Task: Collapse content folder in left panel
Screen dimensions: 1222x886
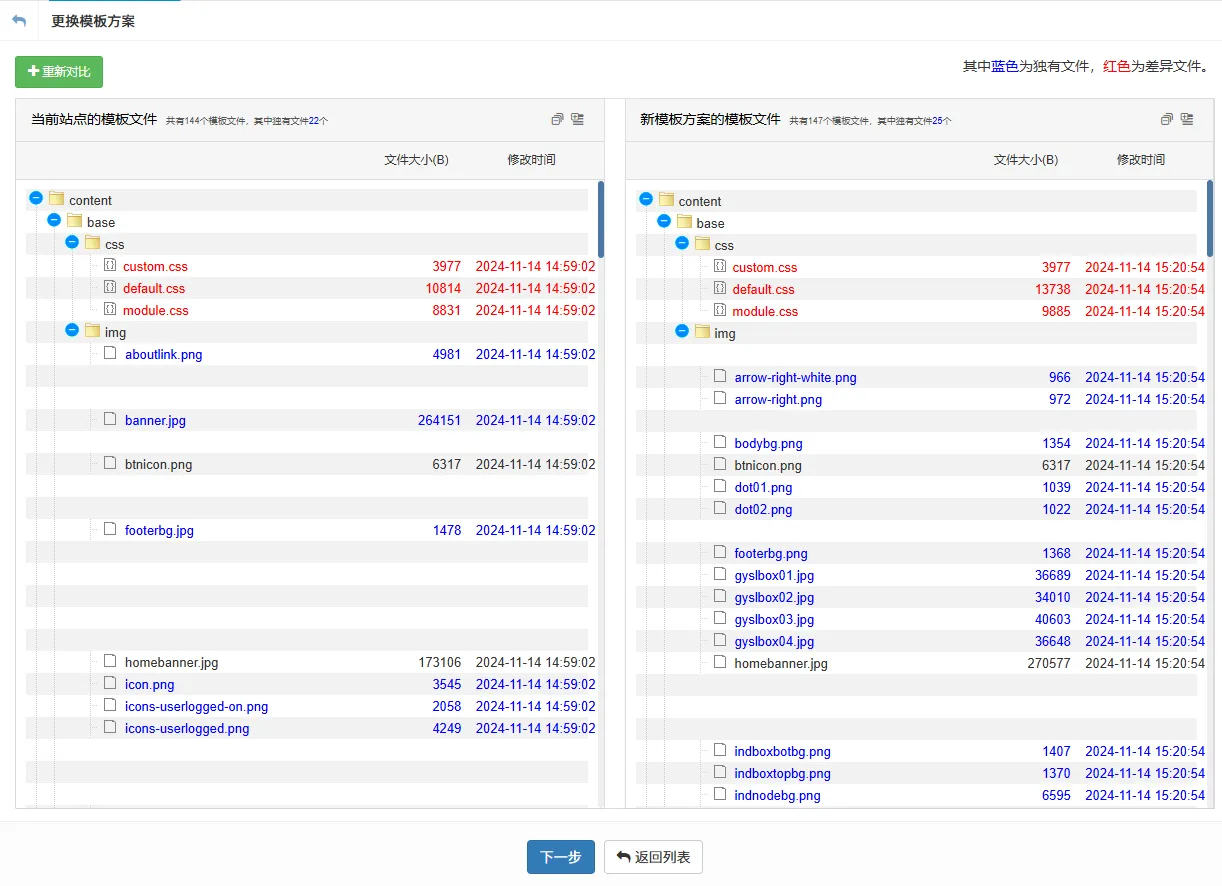Action: click(x=36, y=199)
